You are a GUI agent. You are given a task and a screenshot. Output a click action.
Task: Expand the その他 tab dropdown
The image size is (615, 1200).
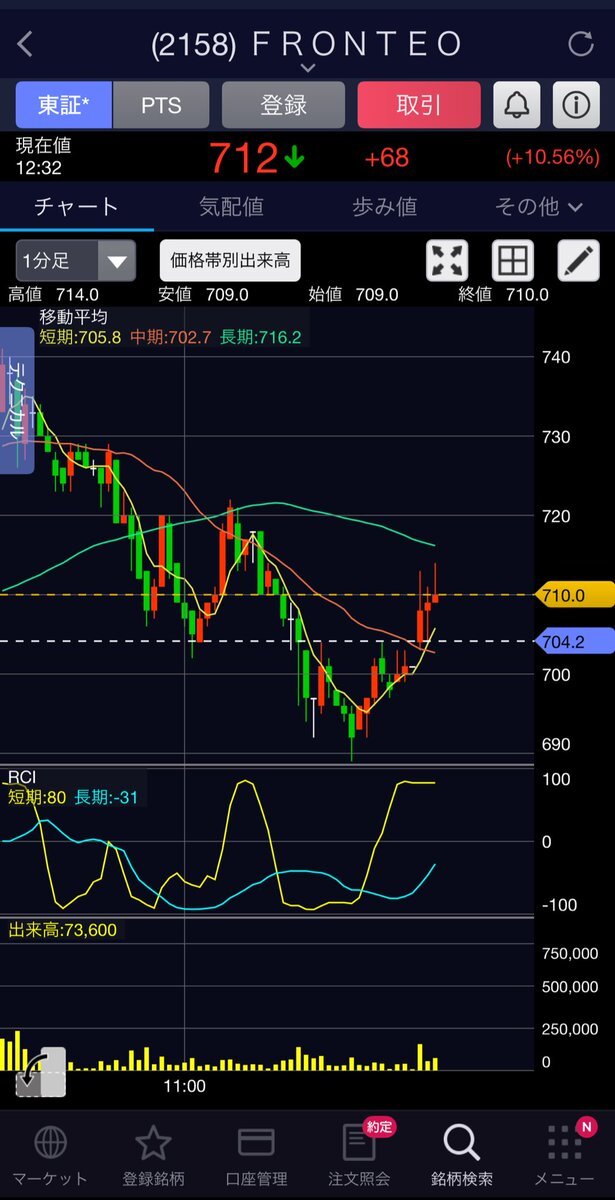click(539, 207)
